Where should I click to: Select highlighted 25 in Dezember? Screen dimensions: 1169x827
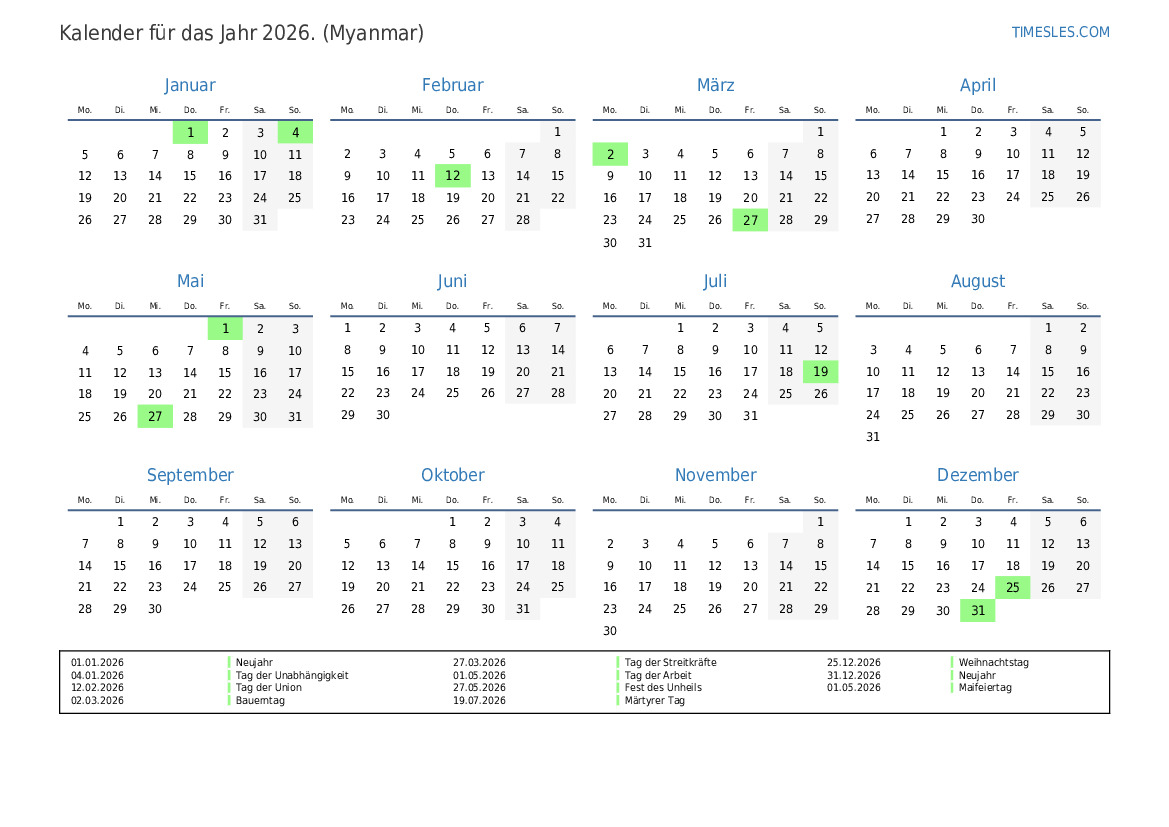pos(1013,588)
